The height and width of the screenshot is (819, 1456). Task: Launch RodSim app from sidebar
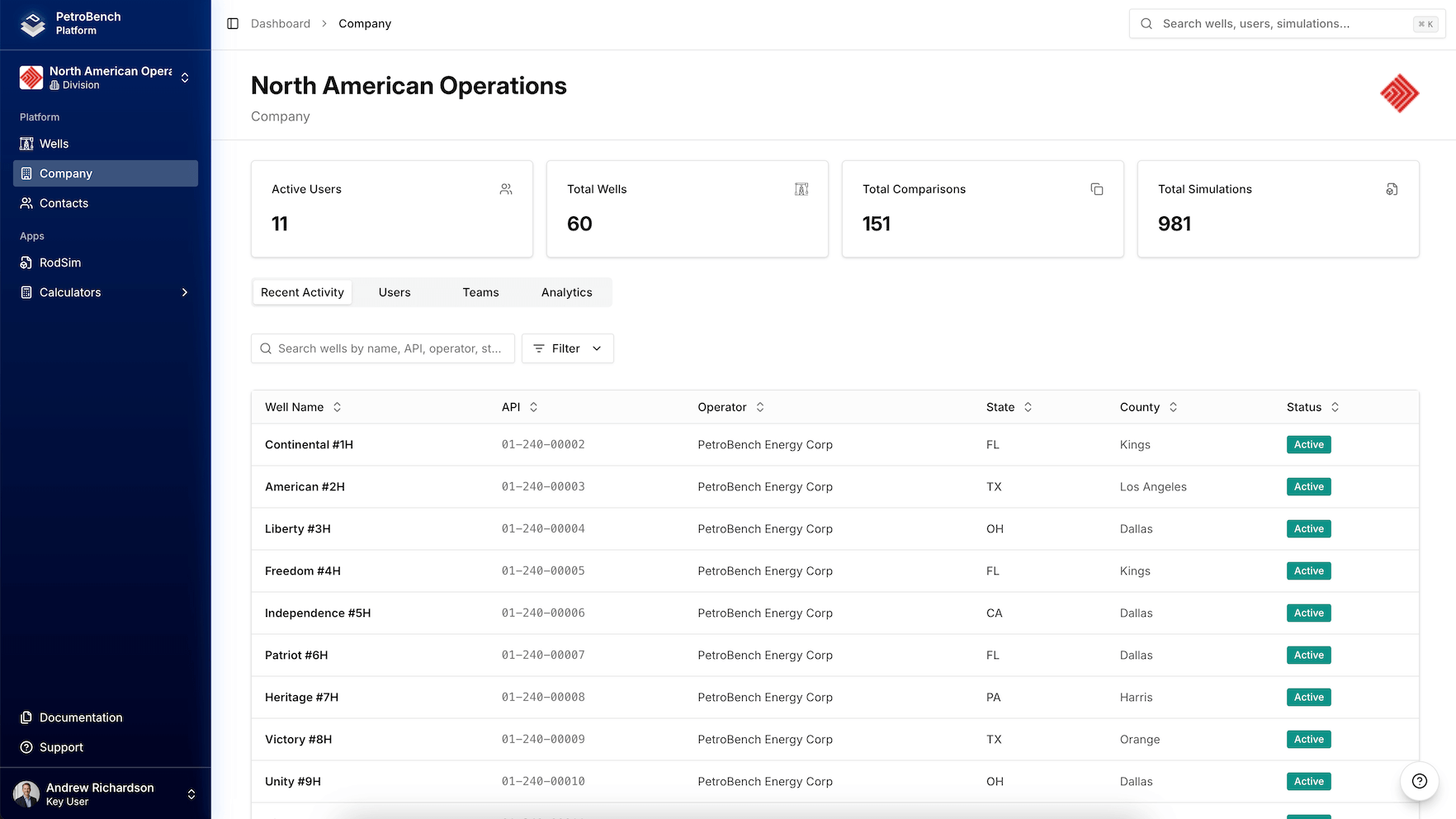tap(60, 263)
